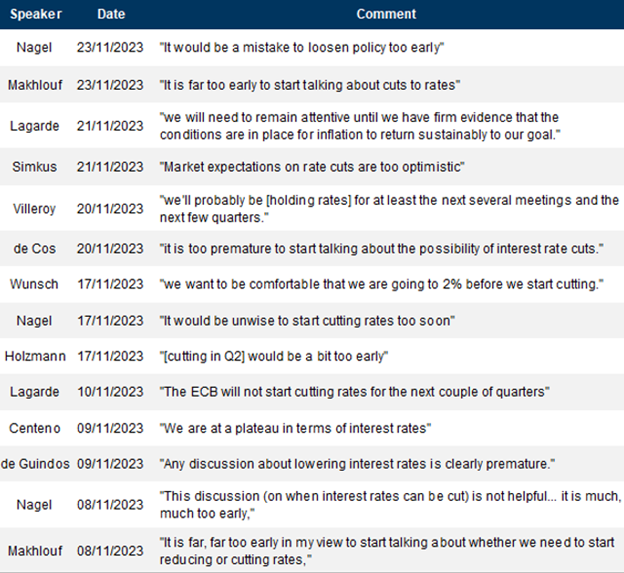Select Wunsch's comment about going to 2%
This screenshot has height=573, width=624.
(x=382, y=285)
